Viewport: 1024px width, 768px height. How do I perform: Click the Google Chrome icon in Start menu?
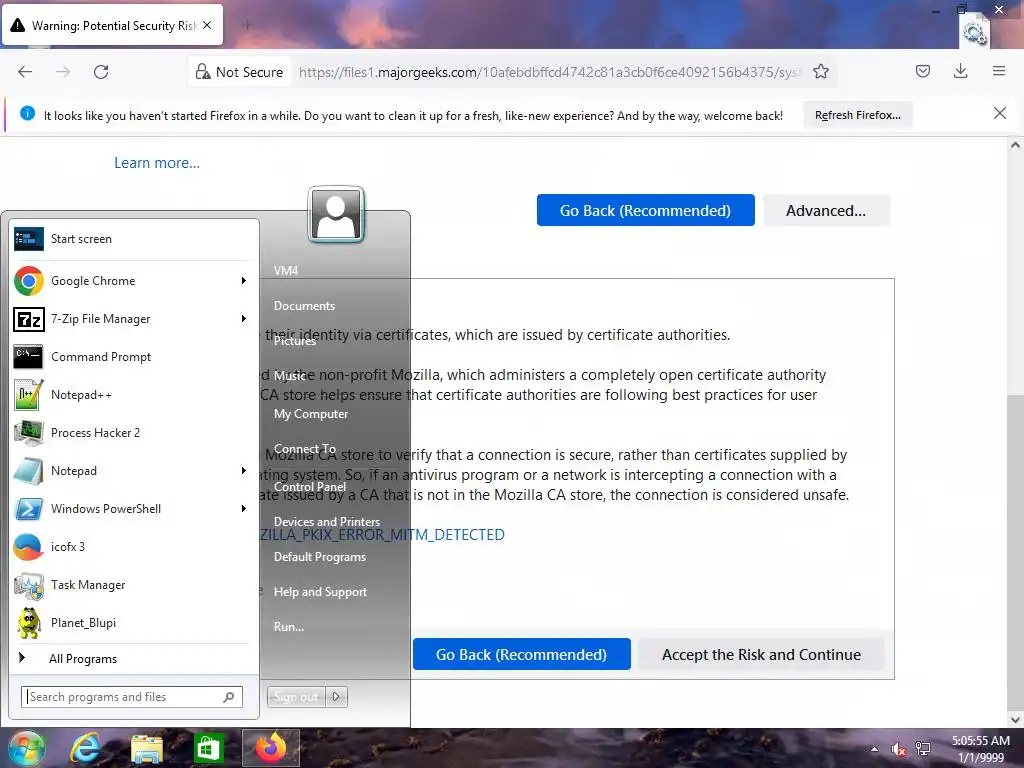(x=29, y=281)
